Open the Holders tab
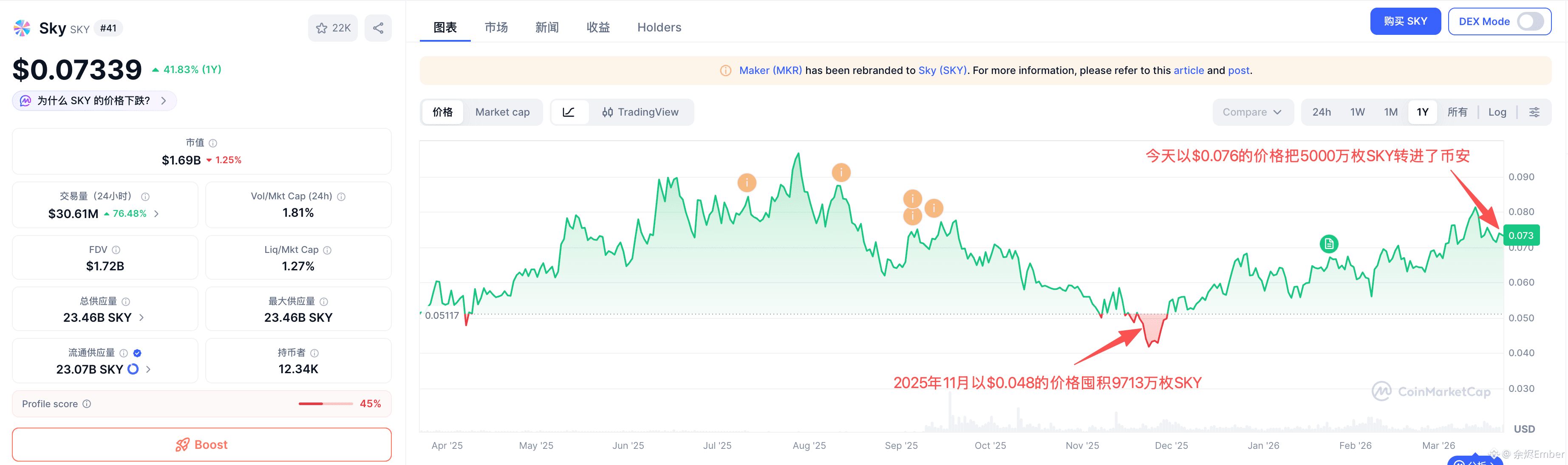This screenshot has width=1568, height=465. point(659,27)
